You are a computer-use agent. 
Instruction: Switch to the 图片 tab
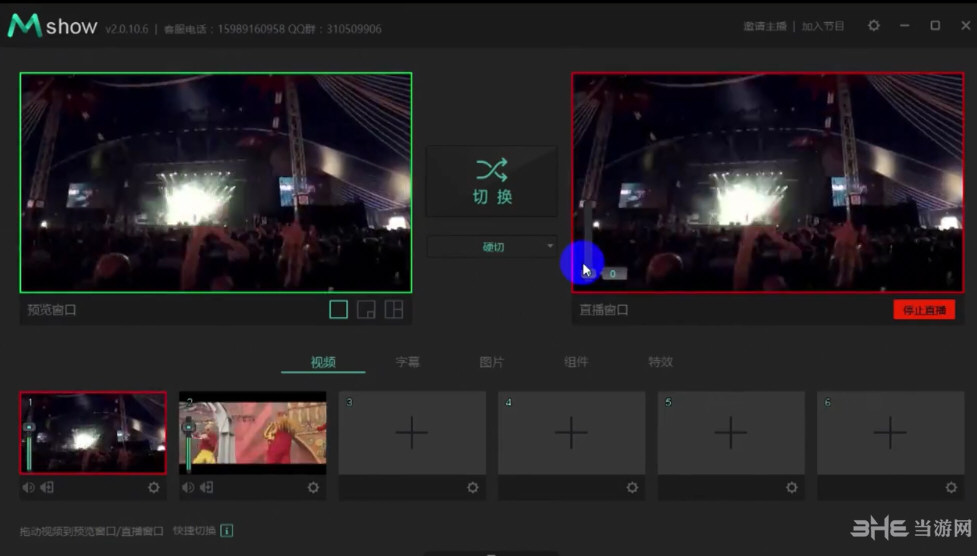[491, 362]
